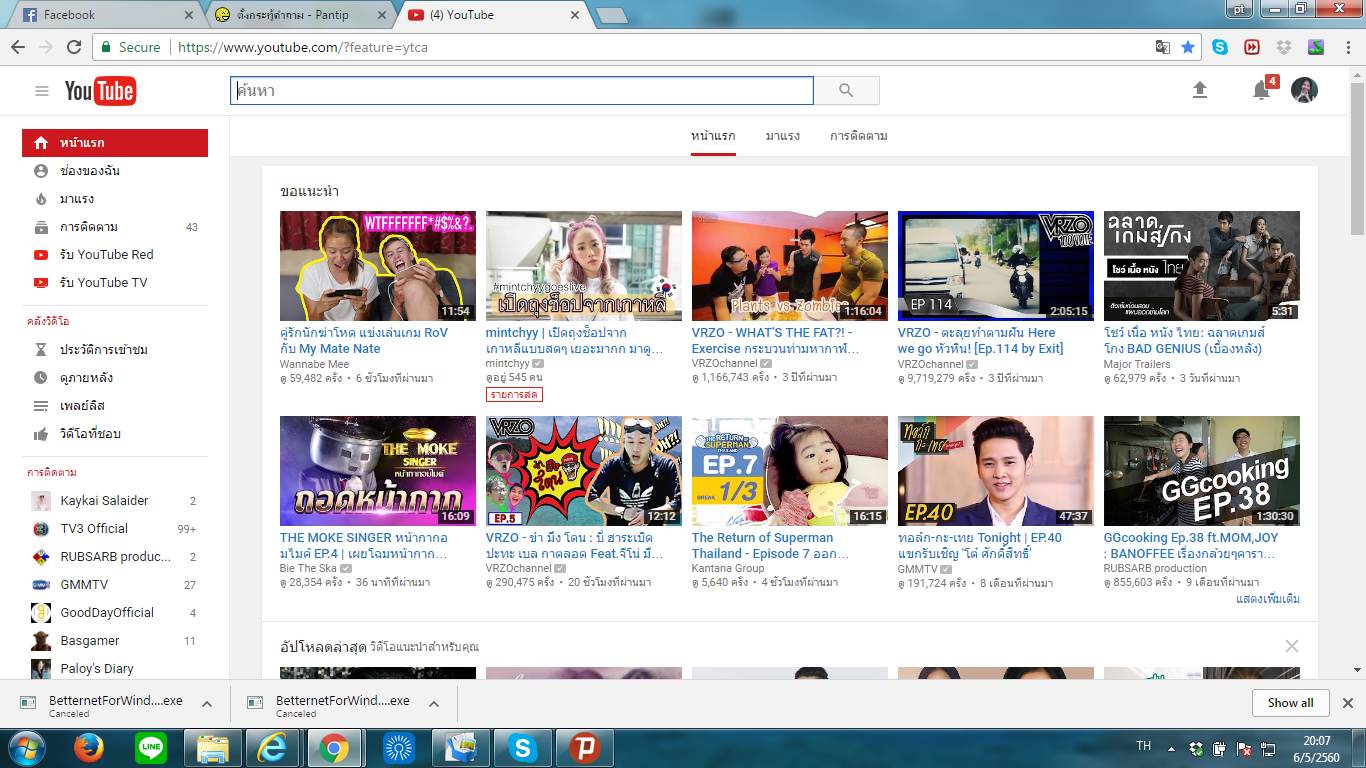
Task: Click the TH language indicator in system tray
Action: (1145, 747)
